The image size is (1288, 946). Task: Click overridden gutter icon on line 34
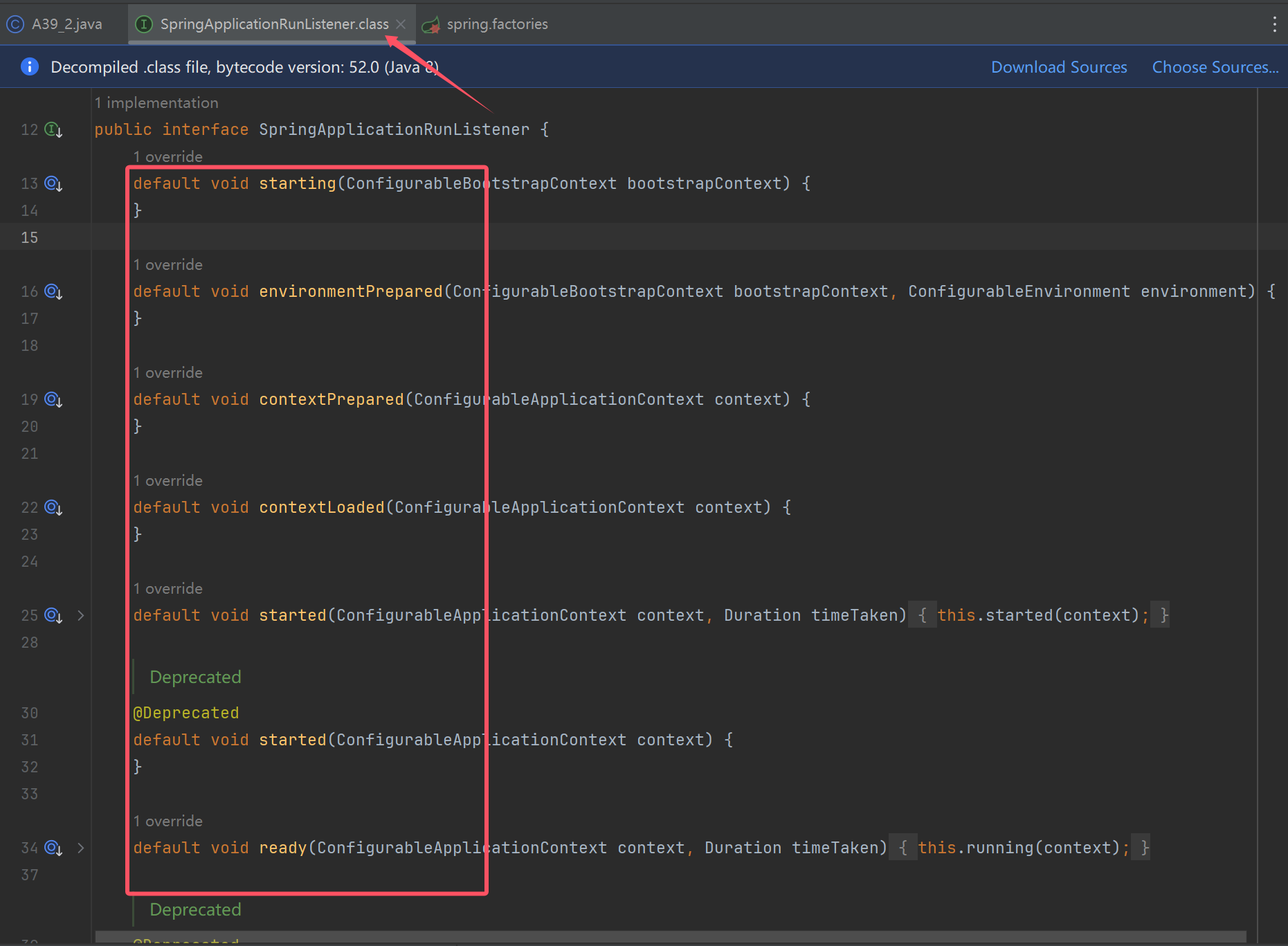53,848
